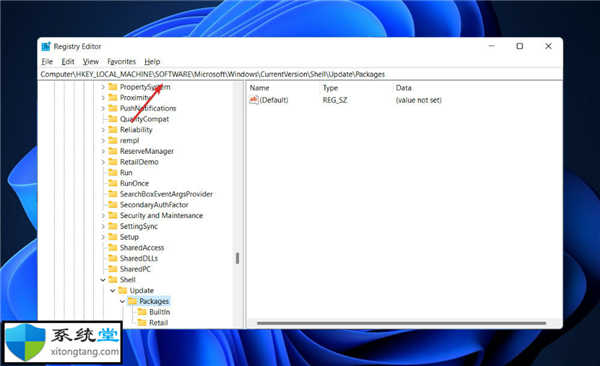Click the REG_SZ type cell
Screen dimensions: 600x366
click(x=335, y=100)
